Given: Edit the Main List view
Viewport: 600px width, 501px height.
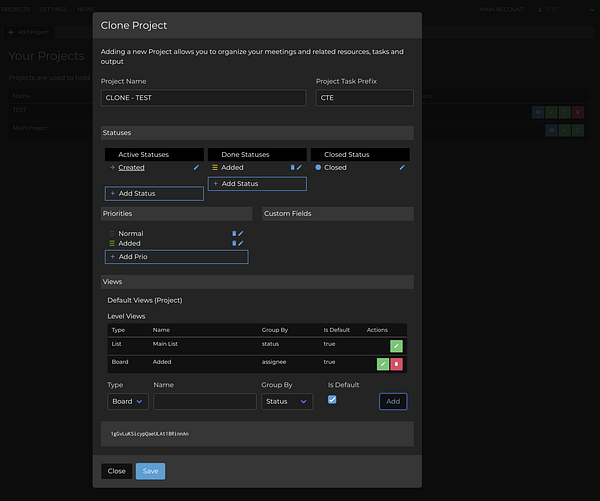Looking at the screenshot, I should pyautogui.click(x=397, y=345).
